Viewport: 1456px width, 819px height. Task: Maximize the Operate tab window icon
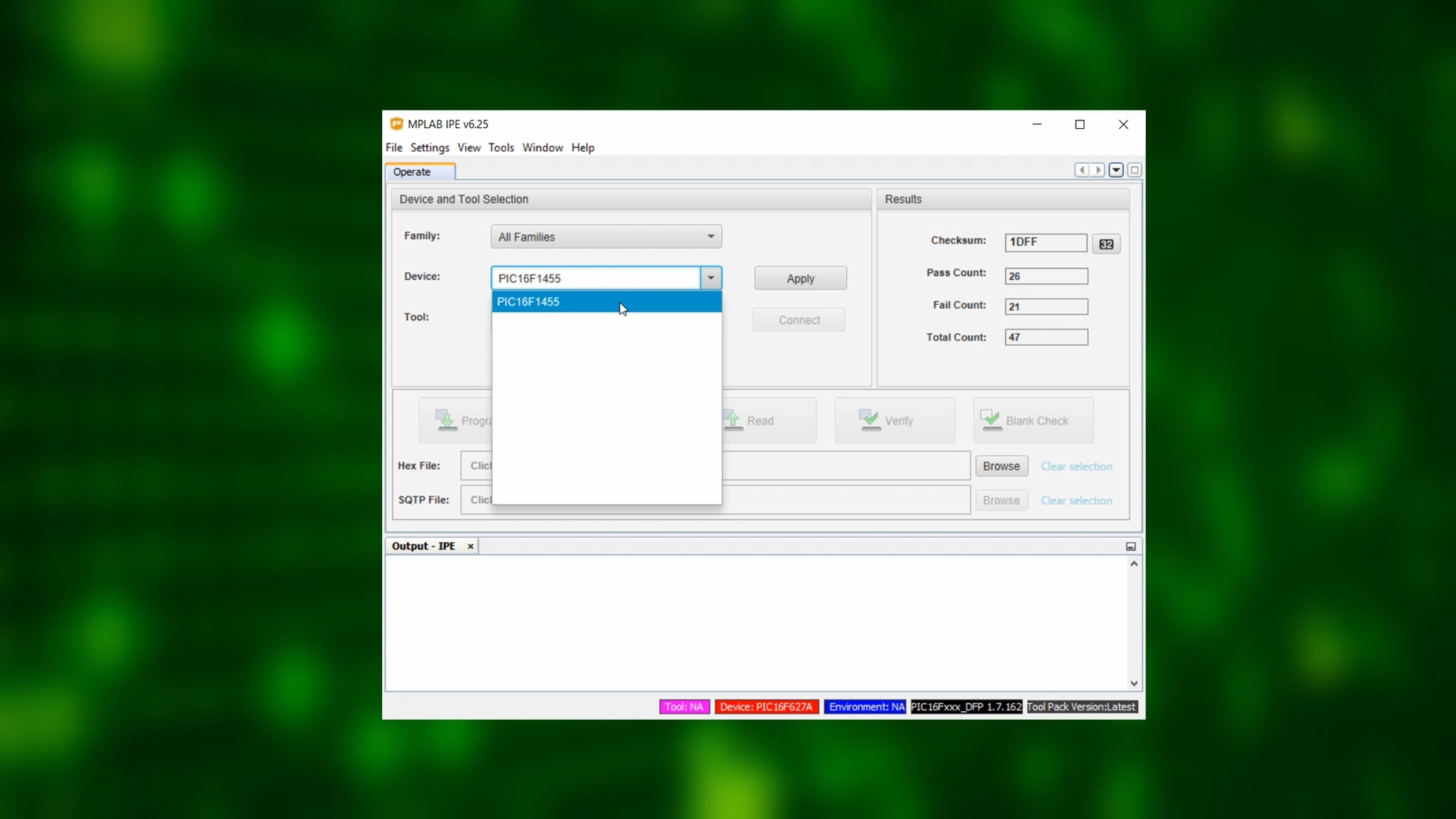[x=1134, y=170]
